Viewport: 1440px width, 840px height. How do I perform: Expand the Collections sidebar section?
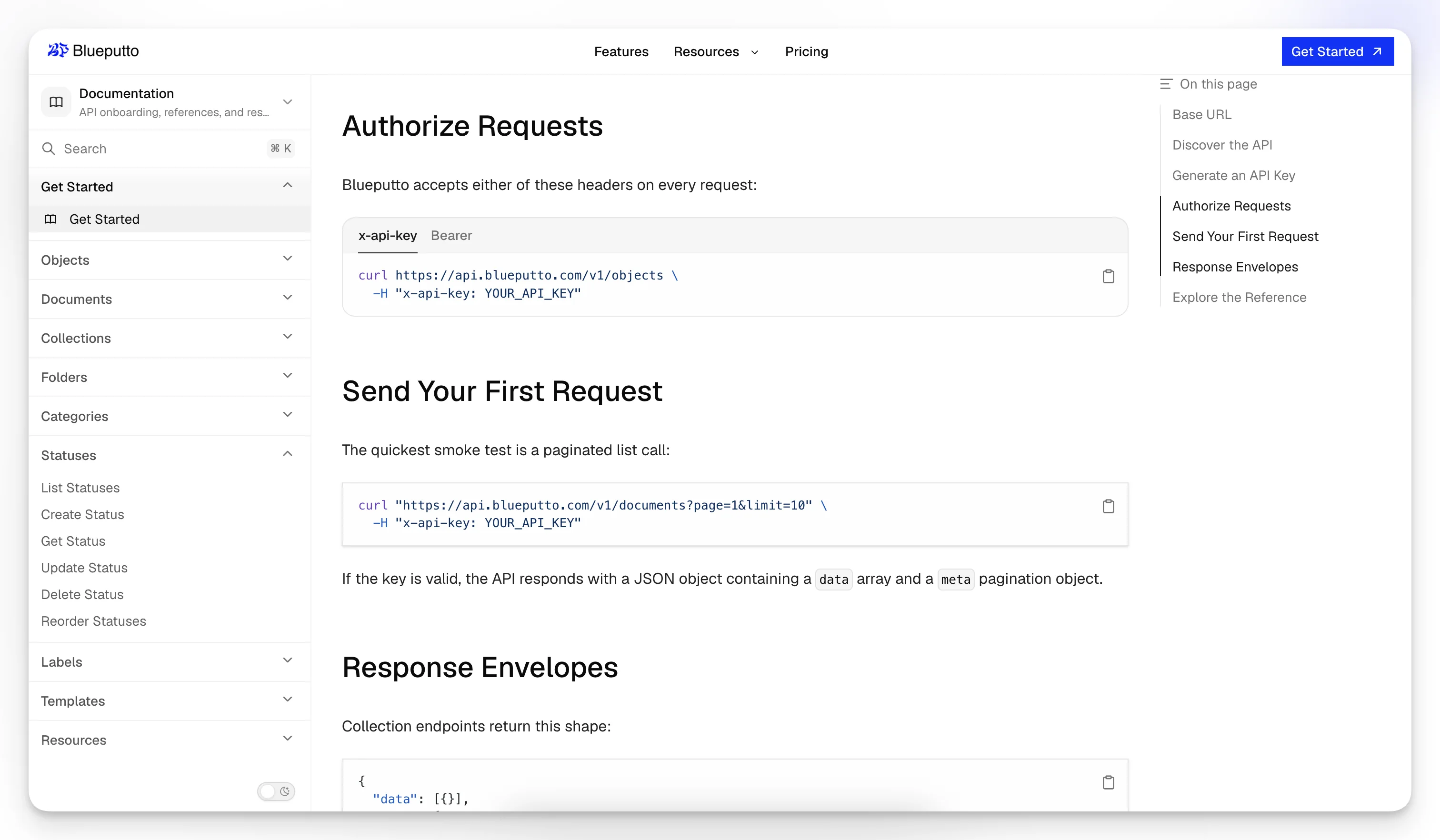[169, 338]
